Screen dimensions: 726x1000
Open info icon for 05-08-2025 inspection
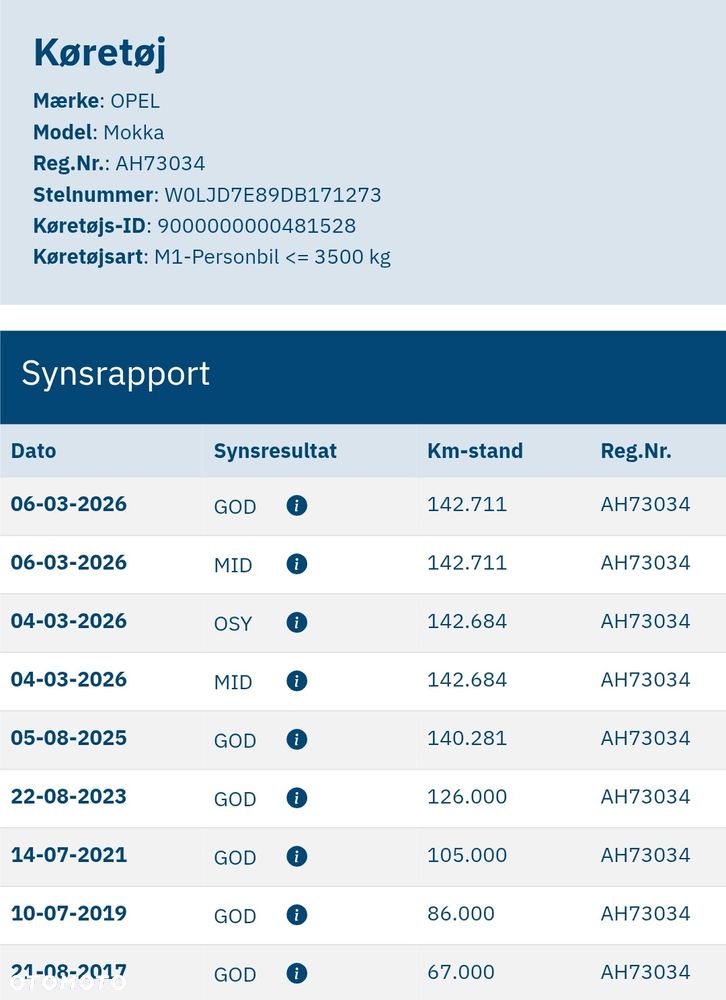296,739
